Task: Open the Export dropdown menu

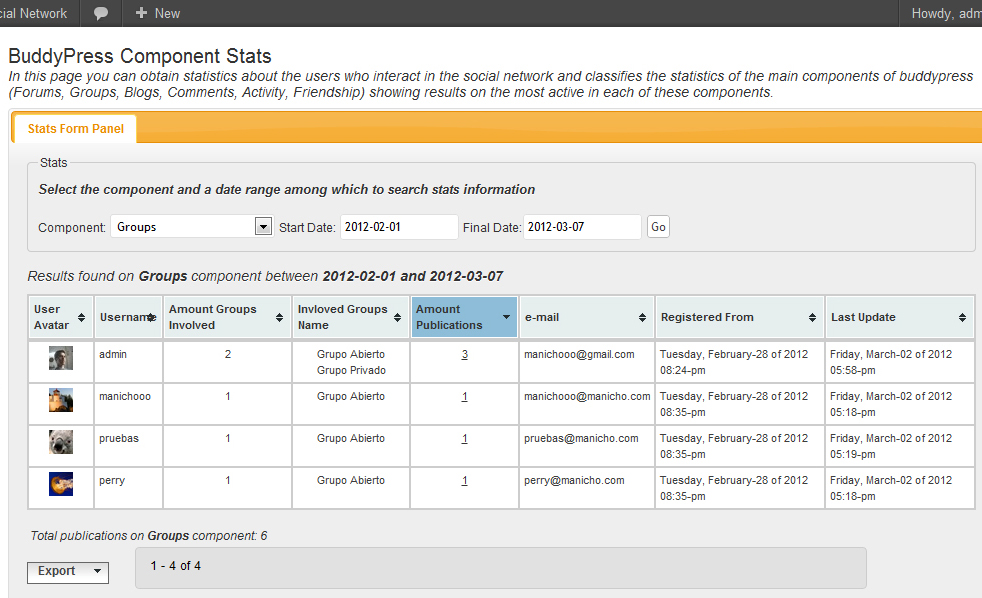Action: pos(68,572)
